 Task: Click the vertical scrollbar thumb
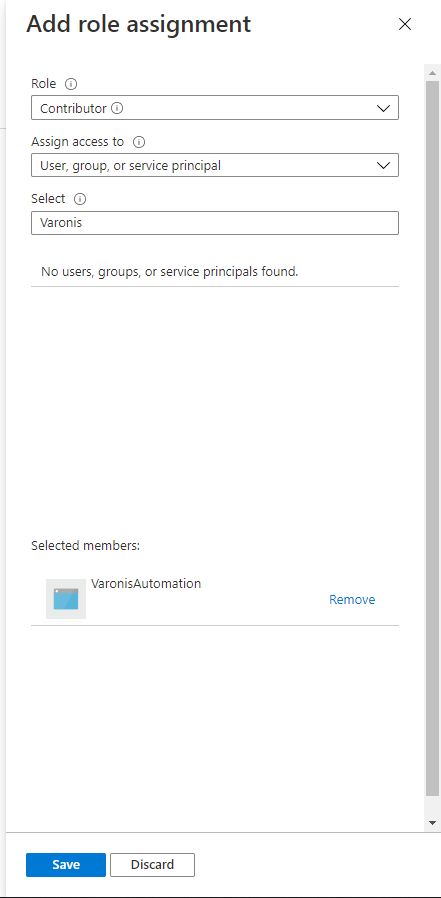tap(432, 438)
